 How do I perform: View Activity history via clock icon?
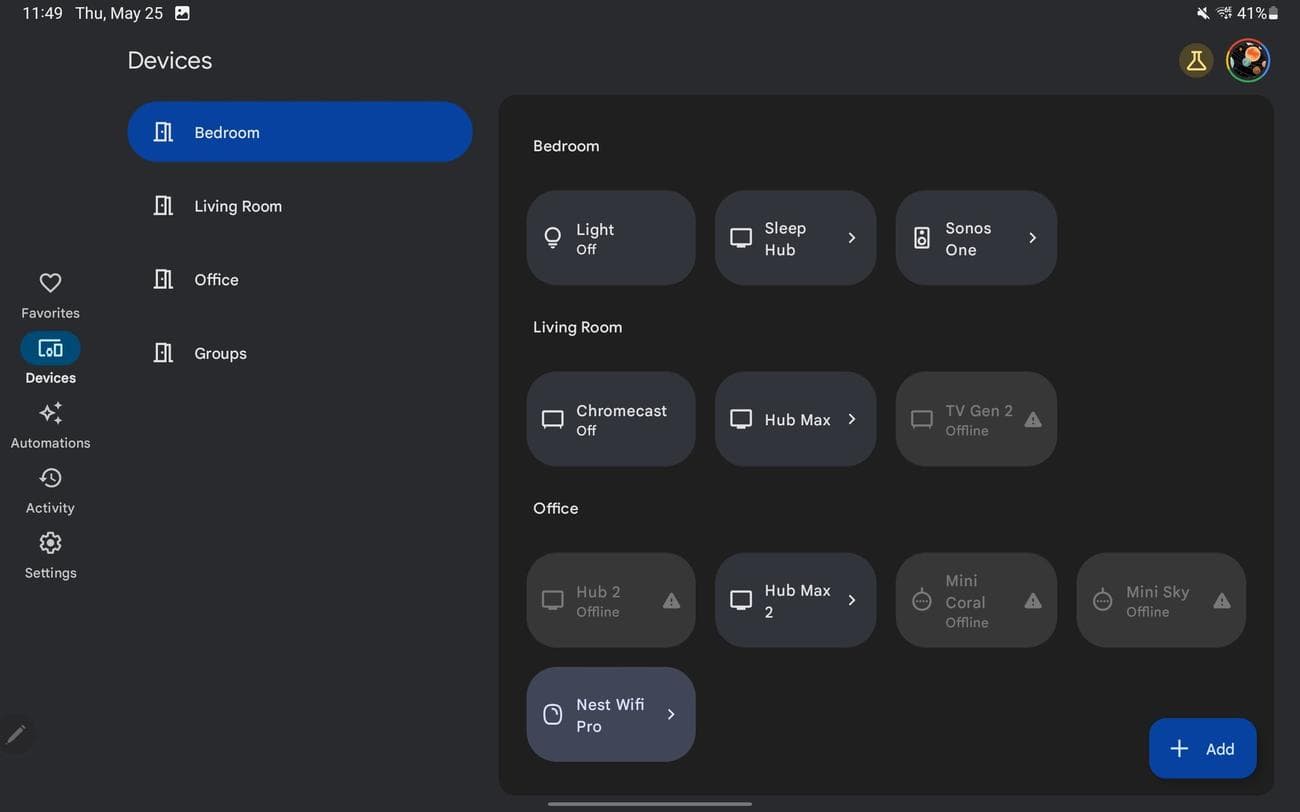[x=49, y=477]
